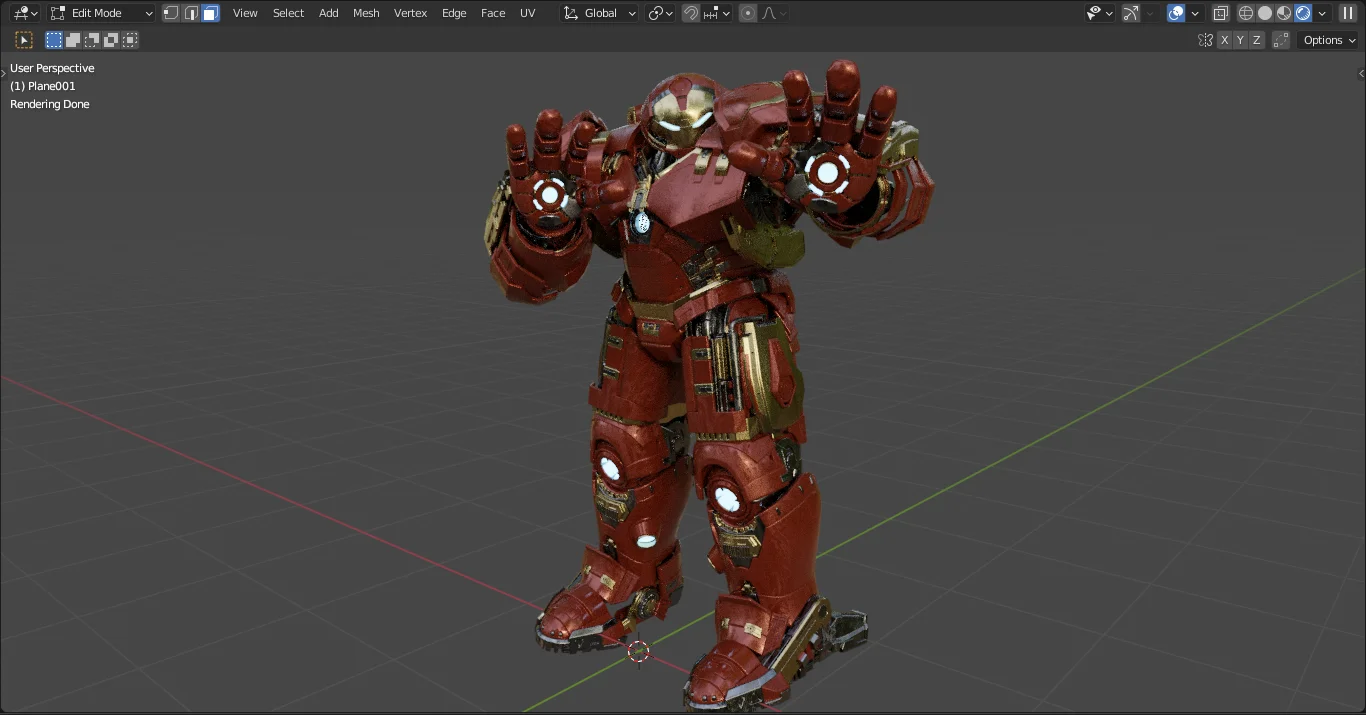This screenshot has height=715, width=1366.
Task: Click the pause rendering button
Action: point(1348,13)
